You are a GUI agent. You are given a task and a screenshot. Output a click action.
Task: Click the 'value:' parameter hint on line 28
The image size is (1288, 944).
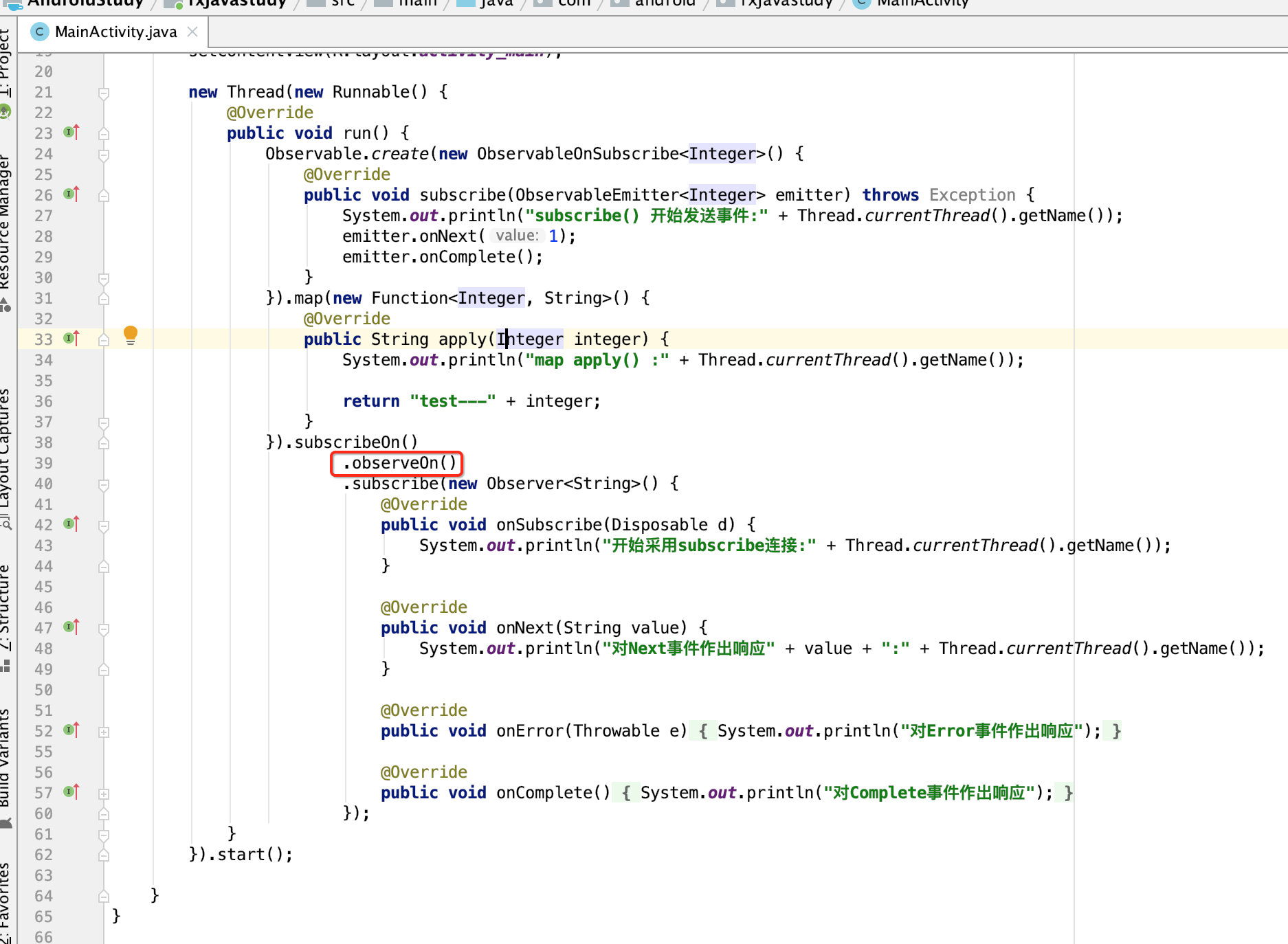pyautogui.click(x=517, y=236)
